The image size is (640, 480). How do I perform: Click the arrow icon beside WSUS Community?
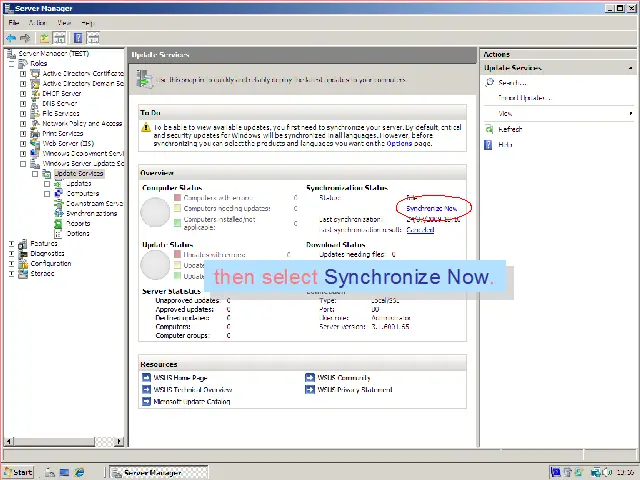pos(310,378)
